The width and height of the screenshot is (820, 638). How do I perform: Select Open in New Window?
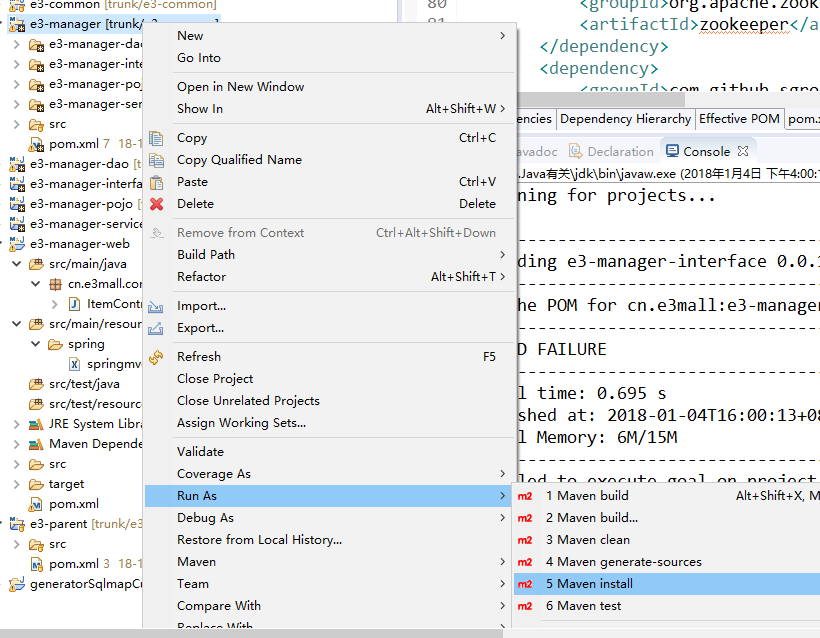(329, 87)
